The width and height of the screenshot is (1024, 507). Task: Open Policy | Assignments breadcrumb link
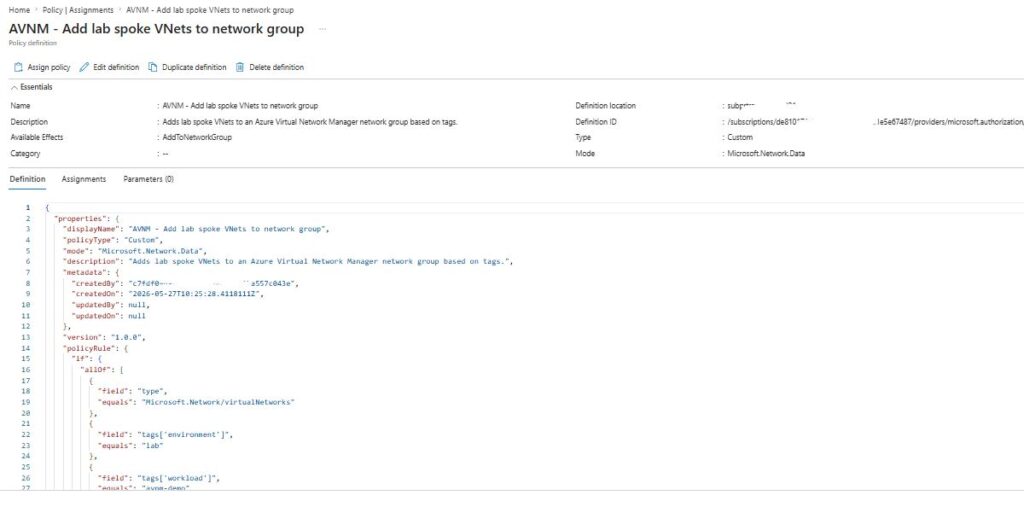tap(78, 10)
